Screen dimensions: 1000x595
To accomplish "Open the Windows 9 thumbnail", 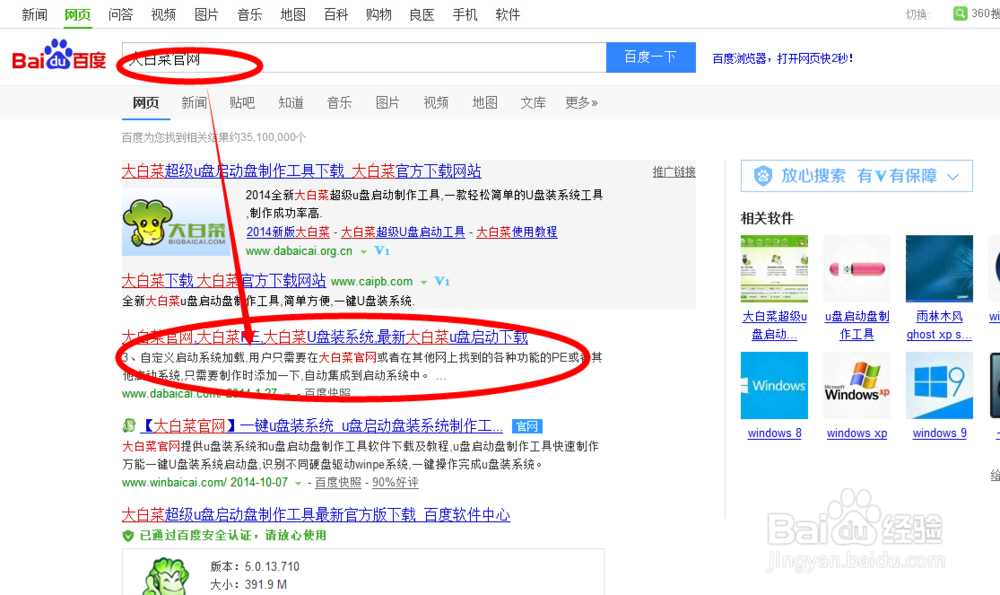I will click(939, 385).
